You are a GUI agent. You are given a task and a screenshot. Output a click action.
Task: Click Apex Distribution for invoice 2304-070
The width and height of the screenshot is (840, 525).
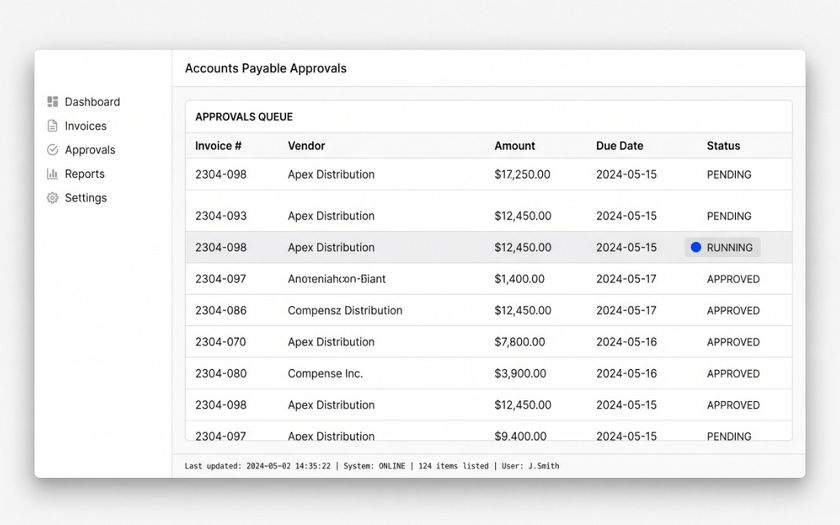(331, 342)
